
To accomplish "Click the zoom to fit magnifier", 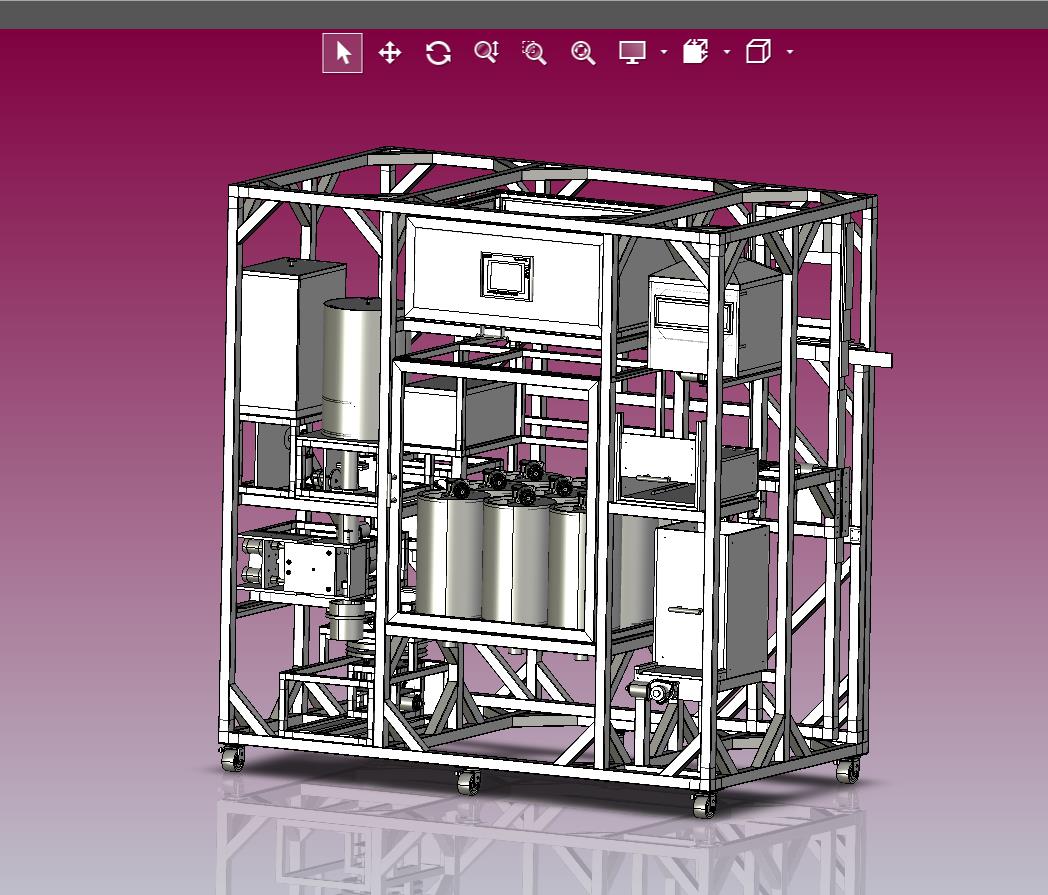I will click(583, 52).
